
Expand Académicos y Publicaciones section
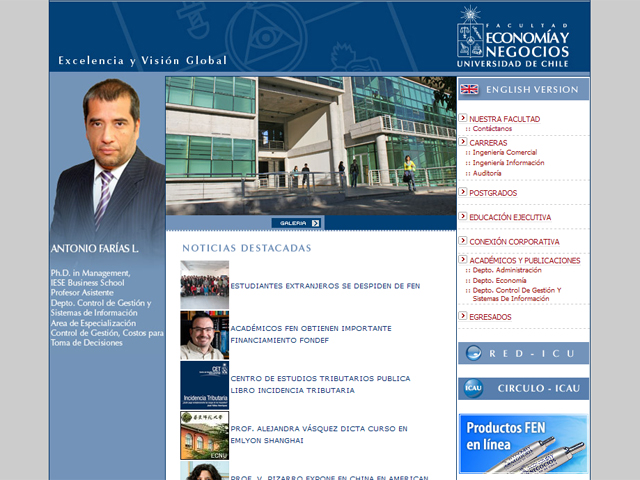click(x=524, y=260)
